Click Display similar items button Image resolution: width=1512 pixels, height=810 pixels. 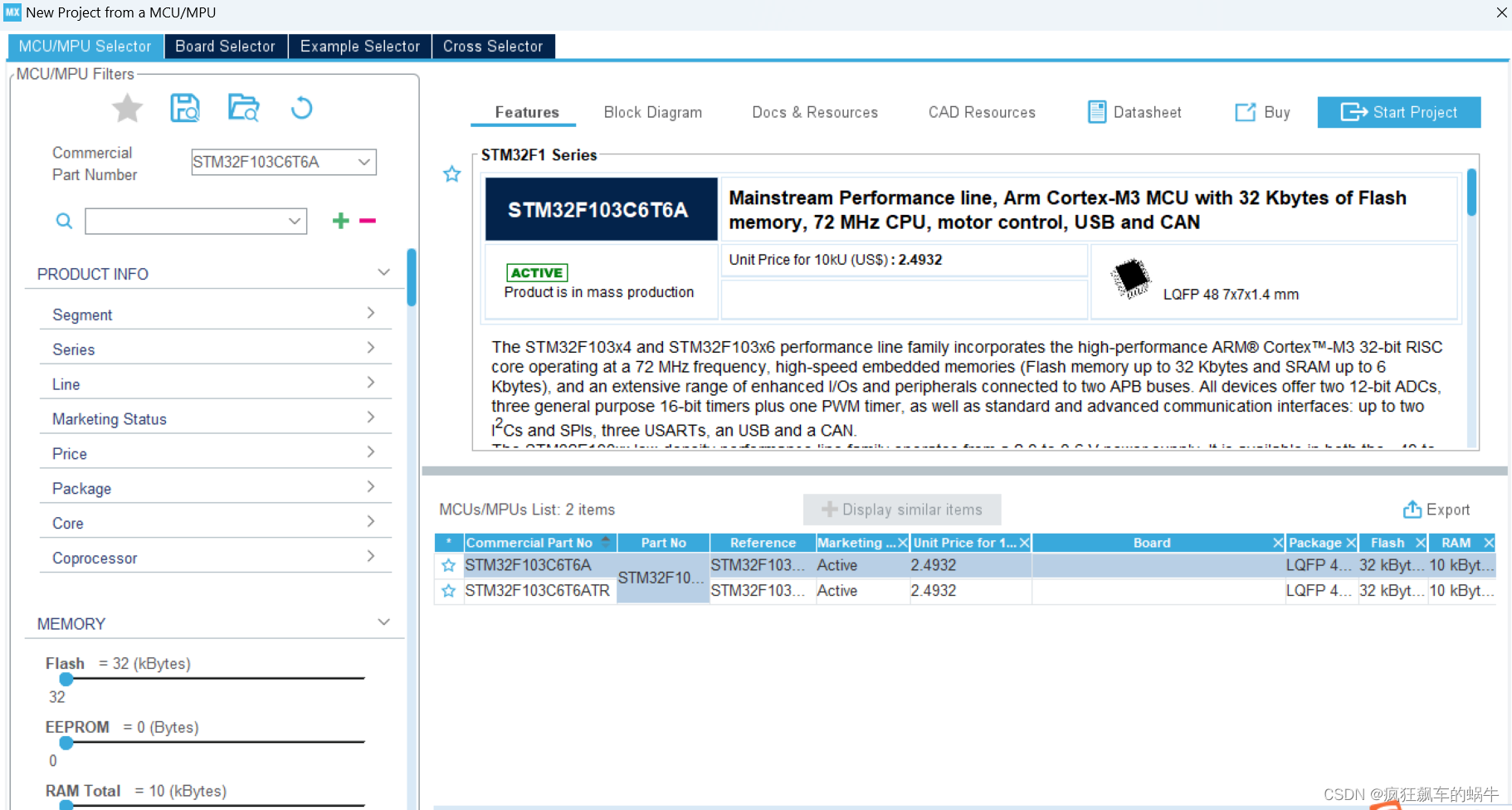[x=902, y=510]
